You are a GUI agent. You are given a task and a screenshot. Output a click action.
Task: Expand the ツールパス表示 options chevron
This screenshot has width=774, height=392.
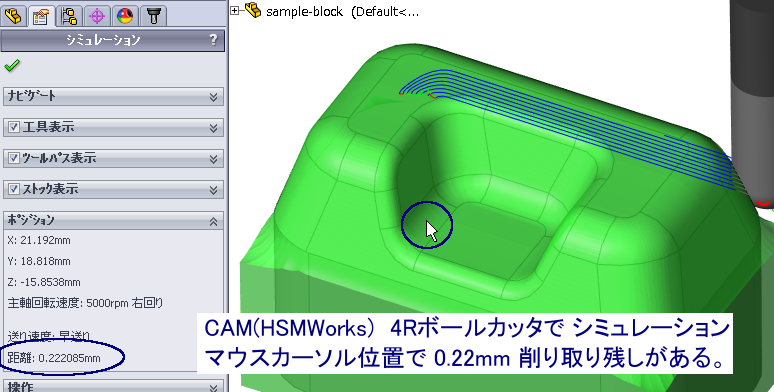213,159
